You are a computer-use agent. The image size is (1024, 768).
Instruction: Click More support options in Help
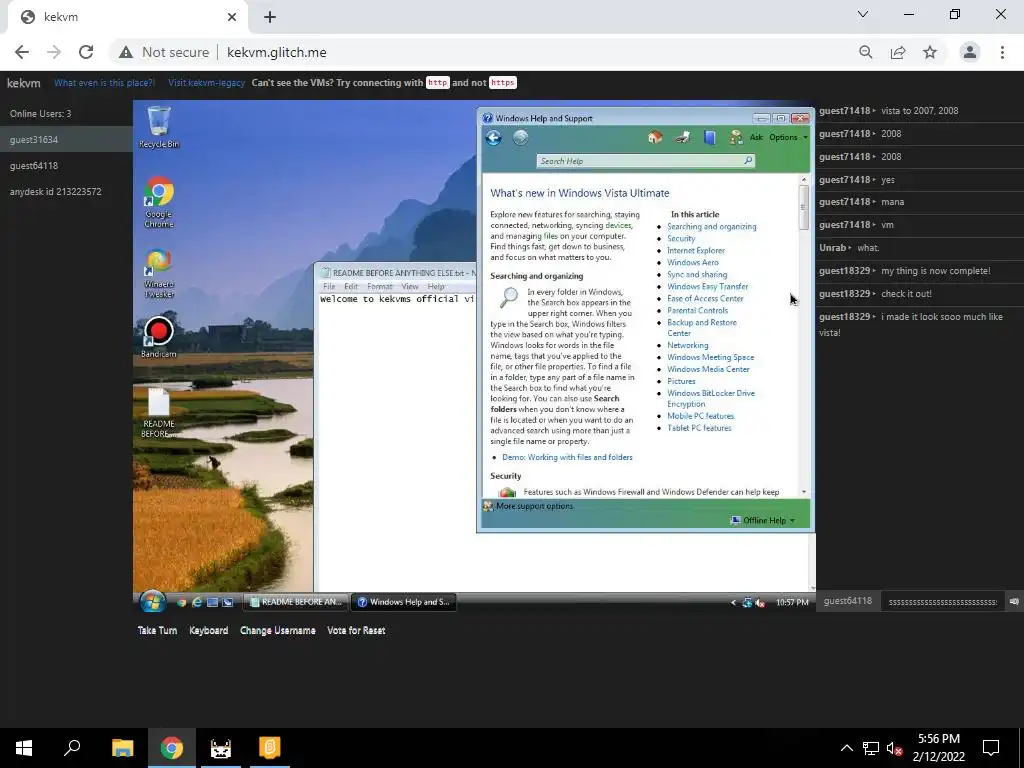click(x=534, y=506)
